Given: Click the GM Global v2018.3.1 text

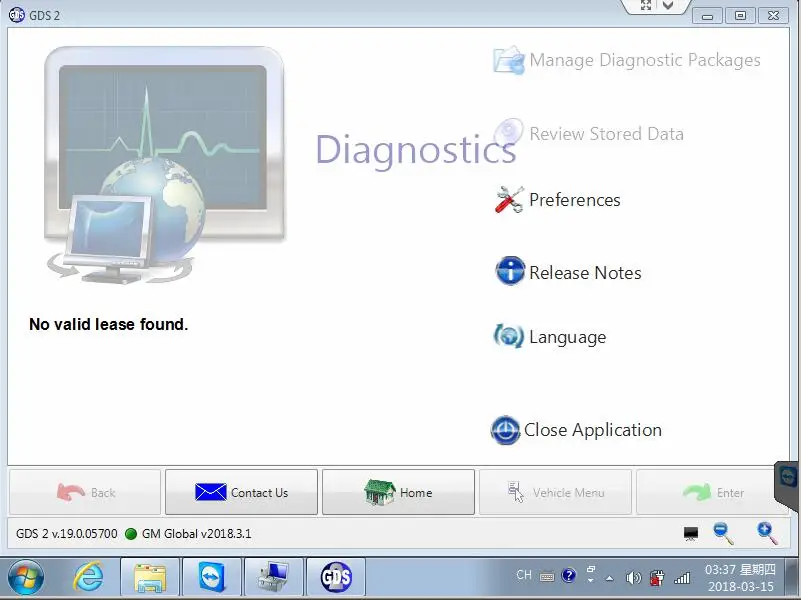Looking at the screenshot, I should 197,534.
